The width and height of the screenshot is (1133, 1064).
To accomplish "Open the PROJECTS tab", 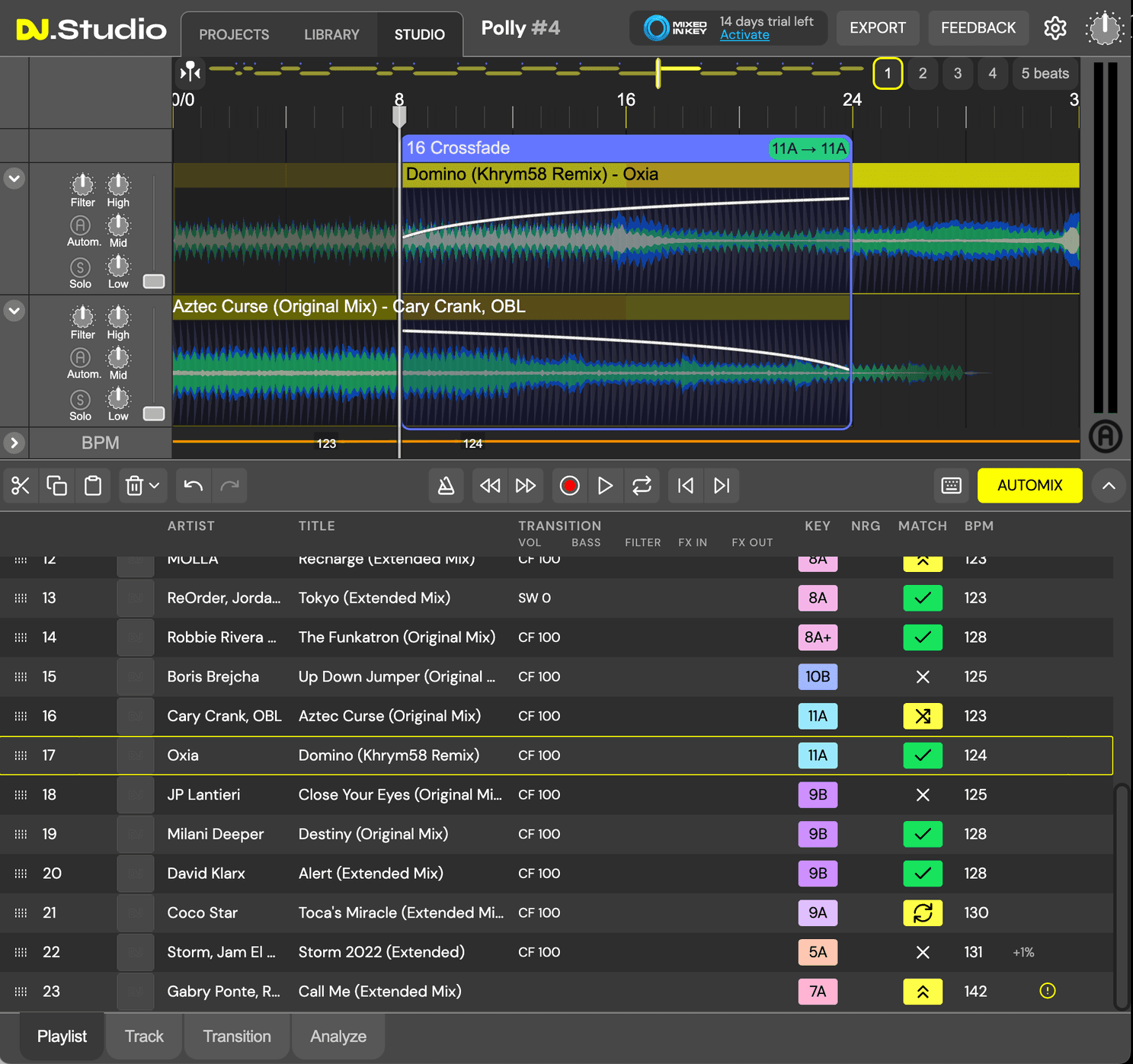I will point(234,34).
